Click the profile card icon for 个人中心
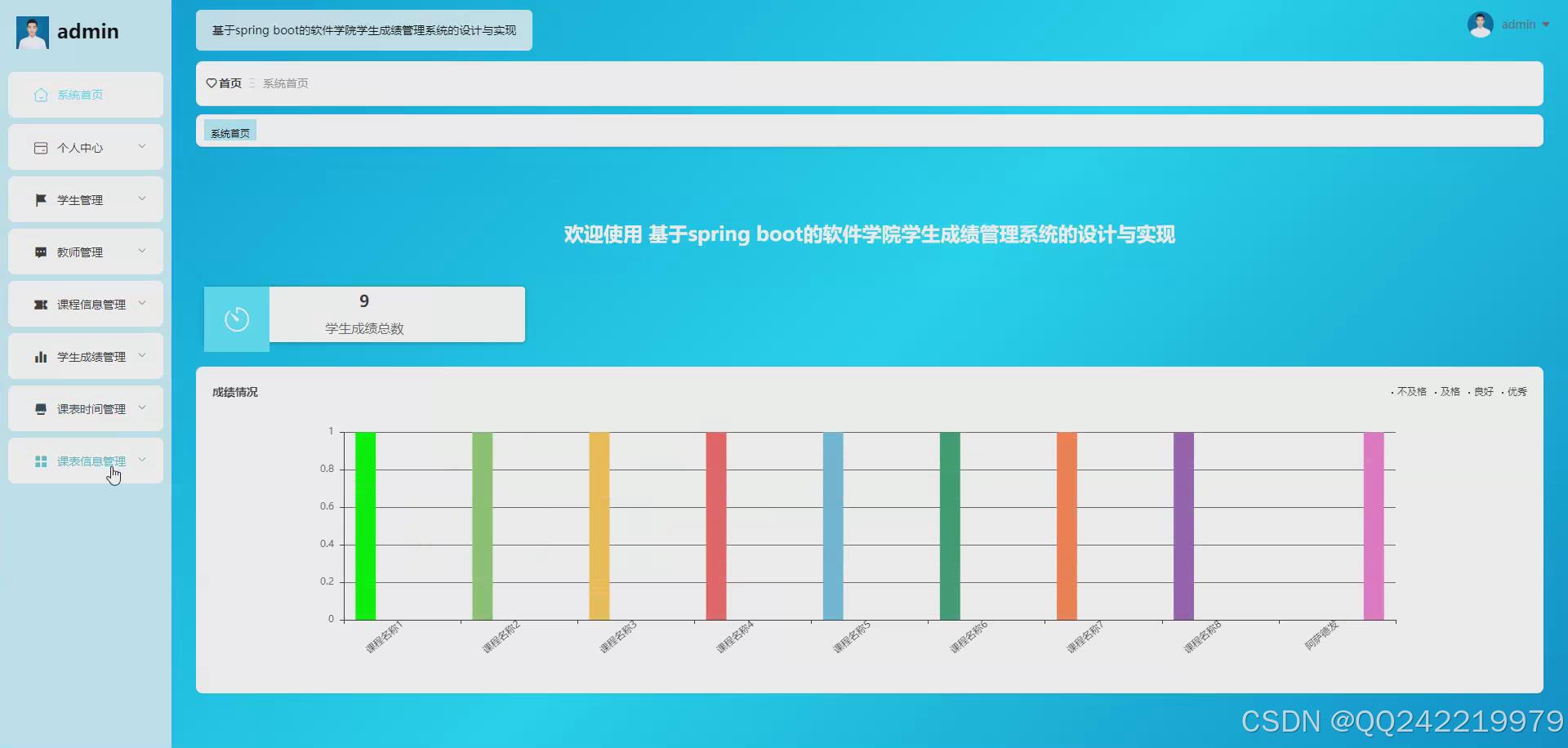Image resolution: width=1568 pixels, height=748 pixels. (x=41, y=147)
